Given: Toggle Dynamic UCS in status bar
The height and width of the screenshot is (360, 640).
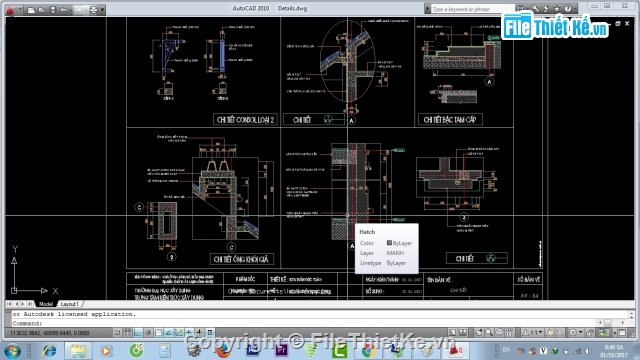Looking at the screenshot, I should [179, 333].
